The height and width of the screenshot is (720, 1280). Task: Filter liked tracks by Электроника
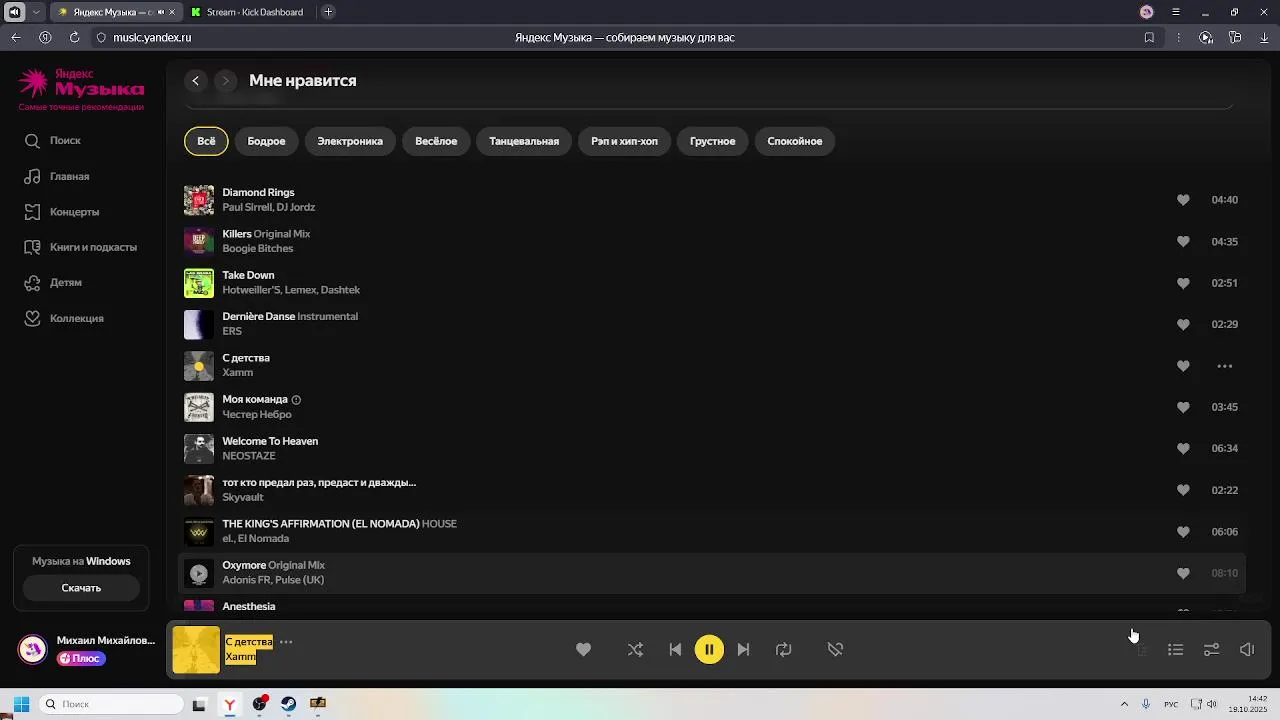[350, 141]
